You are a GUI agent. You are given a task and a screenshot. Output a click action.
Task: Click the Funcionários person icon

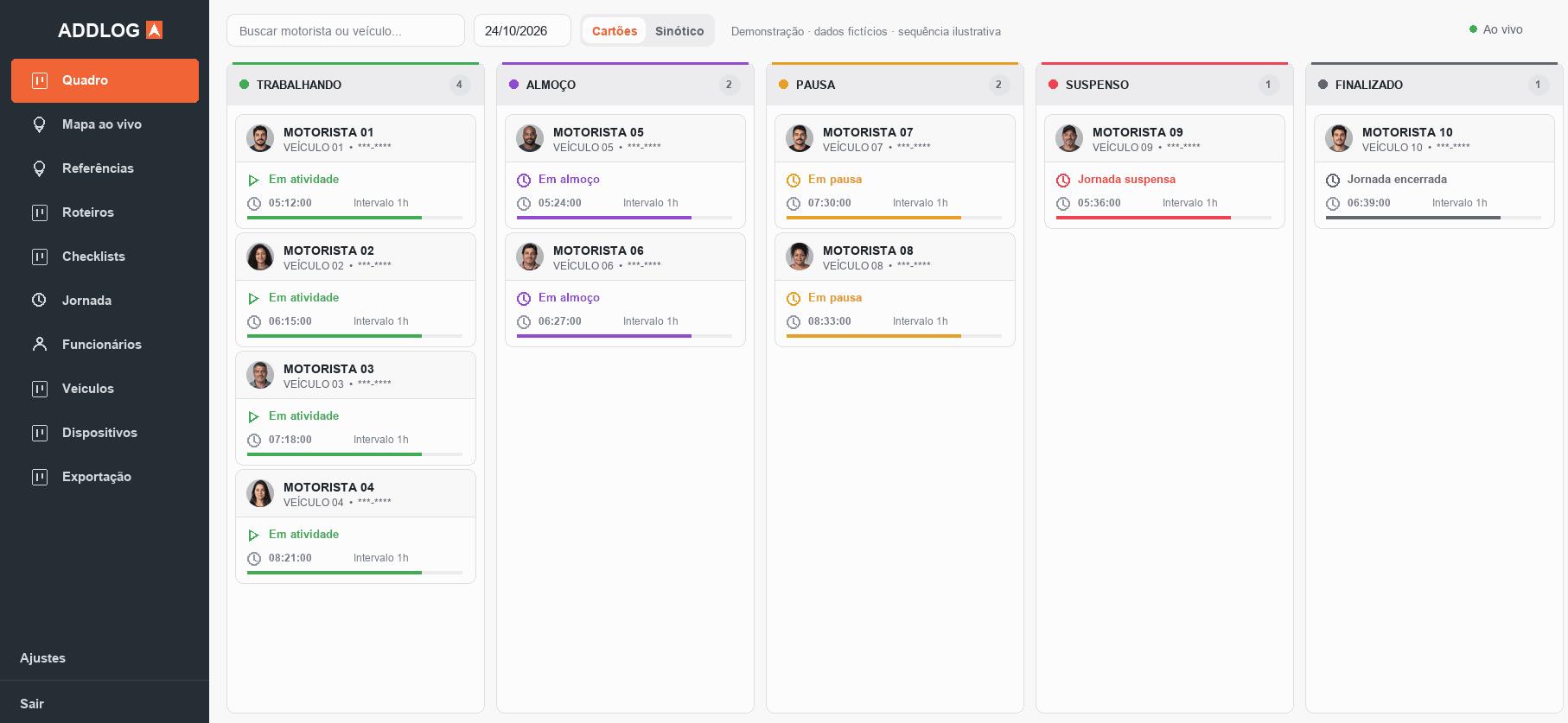[39, 344]
